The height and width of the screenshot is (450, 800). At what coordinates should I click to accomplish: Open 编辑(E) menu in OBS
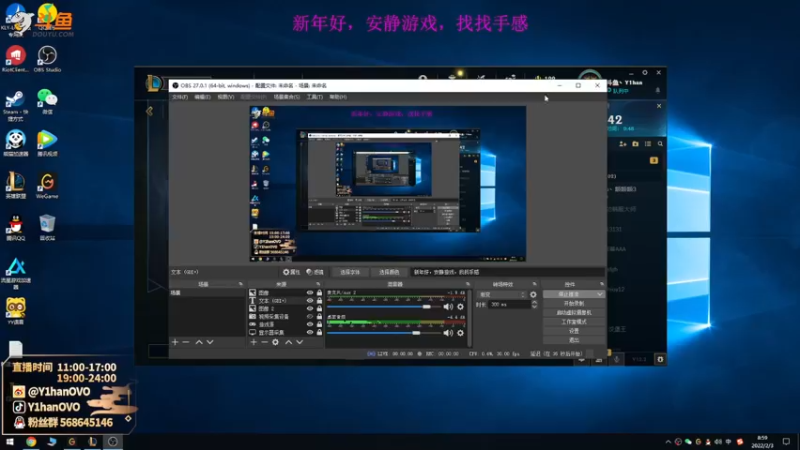[x=203, y=97]
